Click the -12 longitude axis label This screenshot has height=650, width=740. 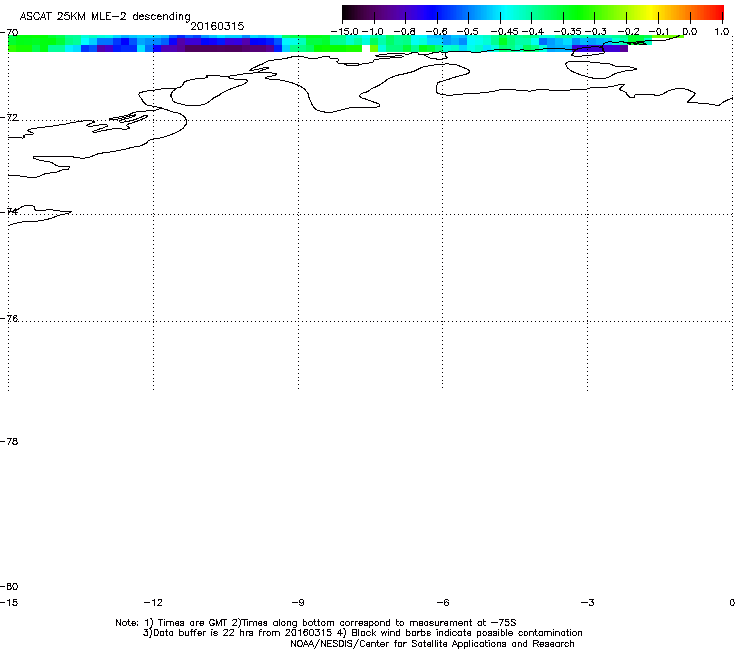(153, 602)
